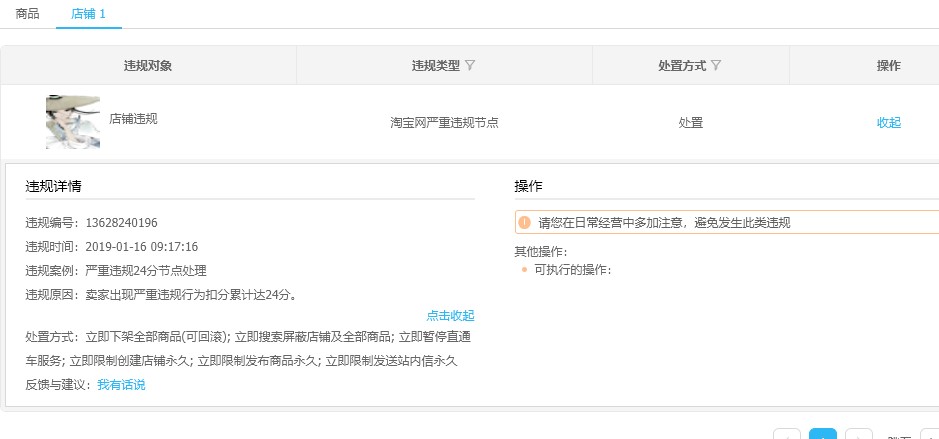Go to the previous page arrow

point(787,436)
